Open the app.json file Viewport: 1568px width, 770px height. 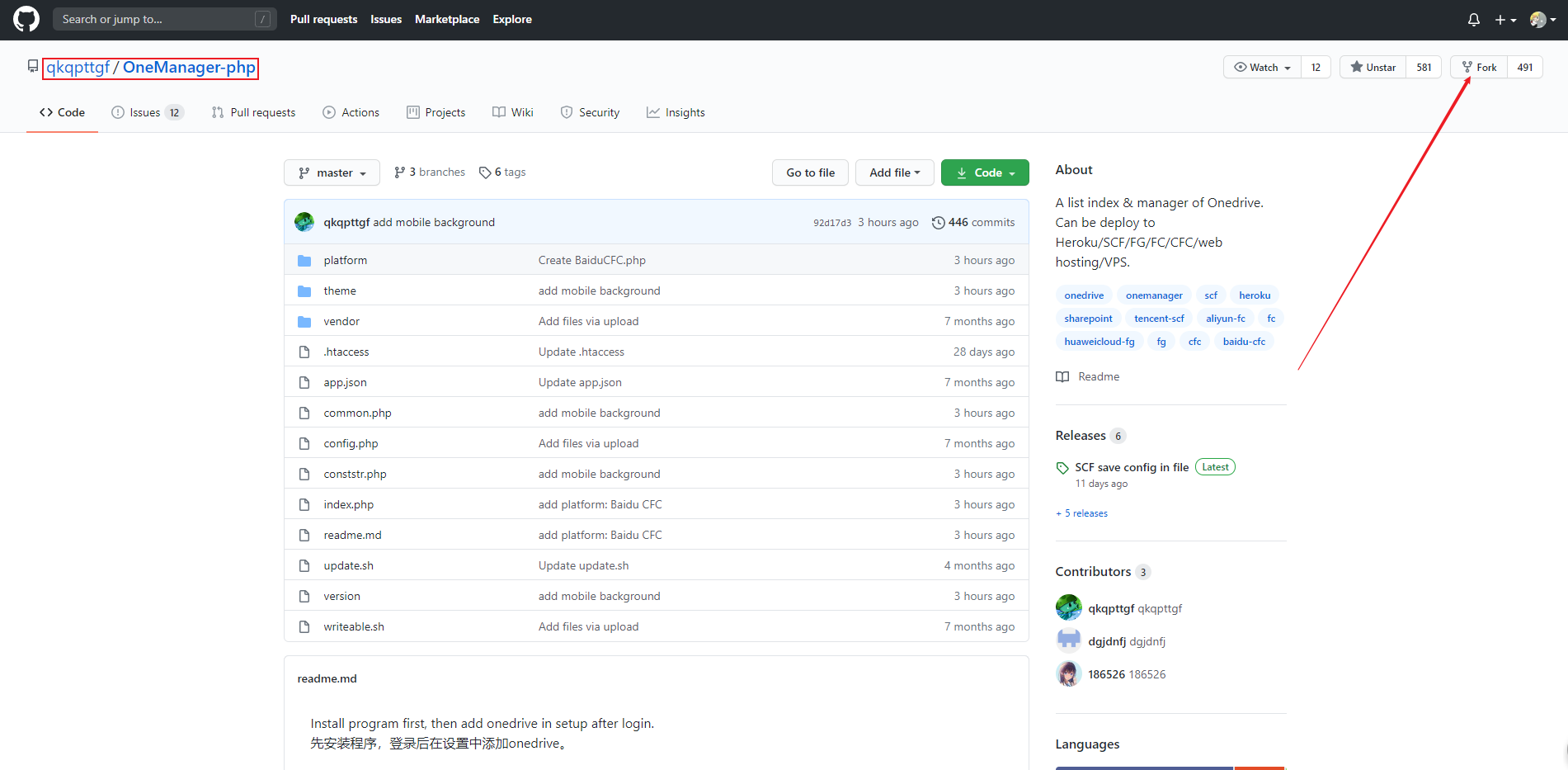346,382
